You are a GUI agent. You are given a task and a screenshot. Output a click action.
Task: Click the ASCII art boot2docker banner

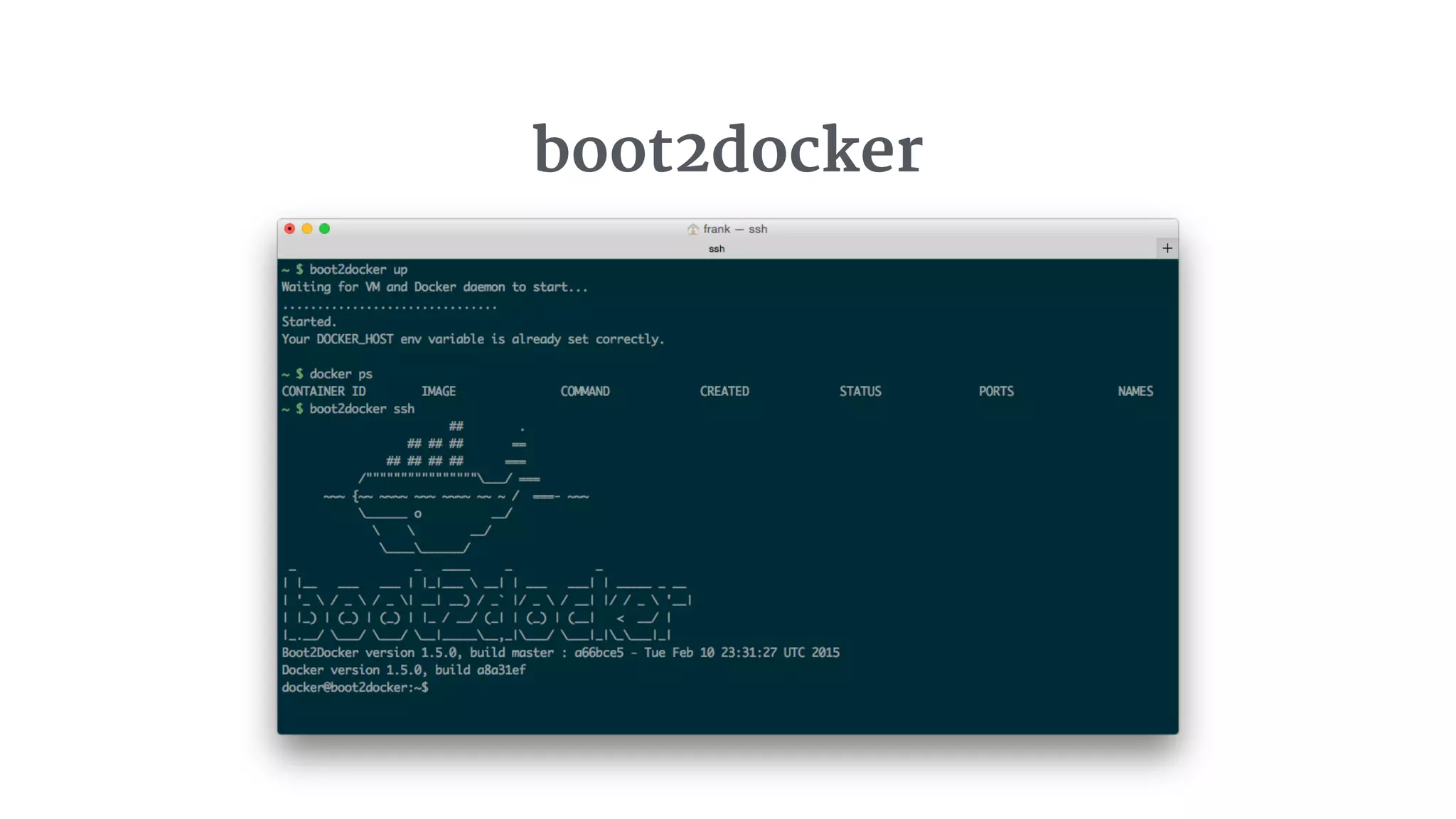tap(487, 604)
